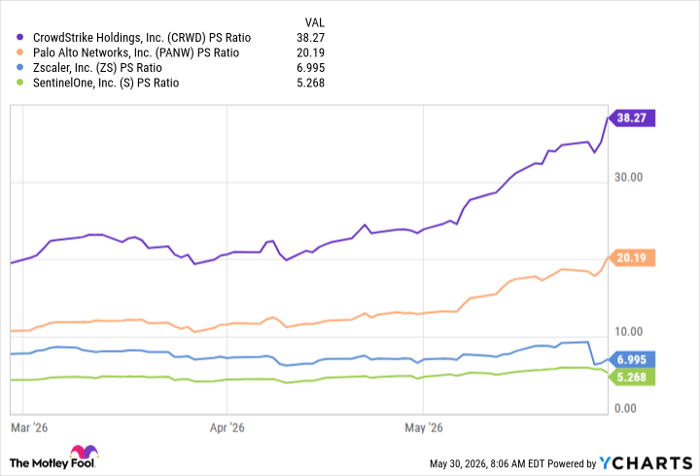This screenshot has height=476, width=700.
Task: Click the May 30, 2026 timestamp text
Action: pos(487,464)
